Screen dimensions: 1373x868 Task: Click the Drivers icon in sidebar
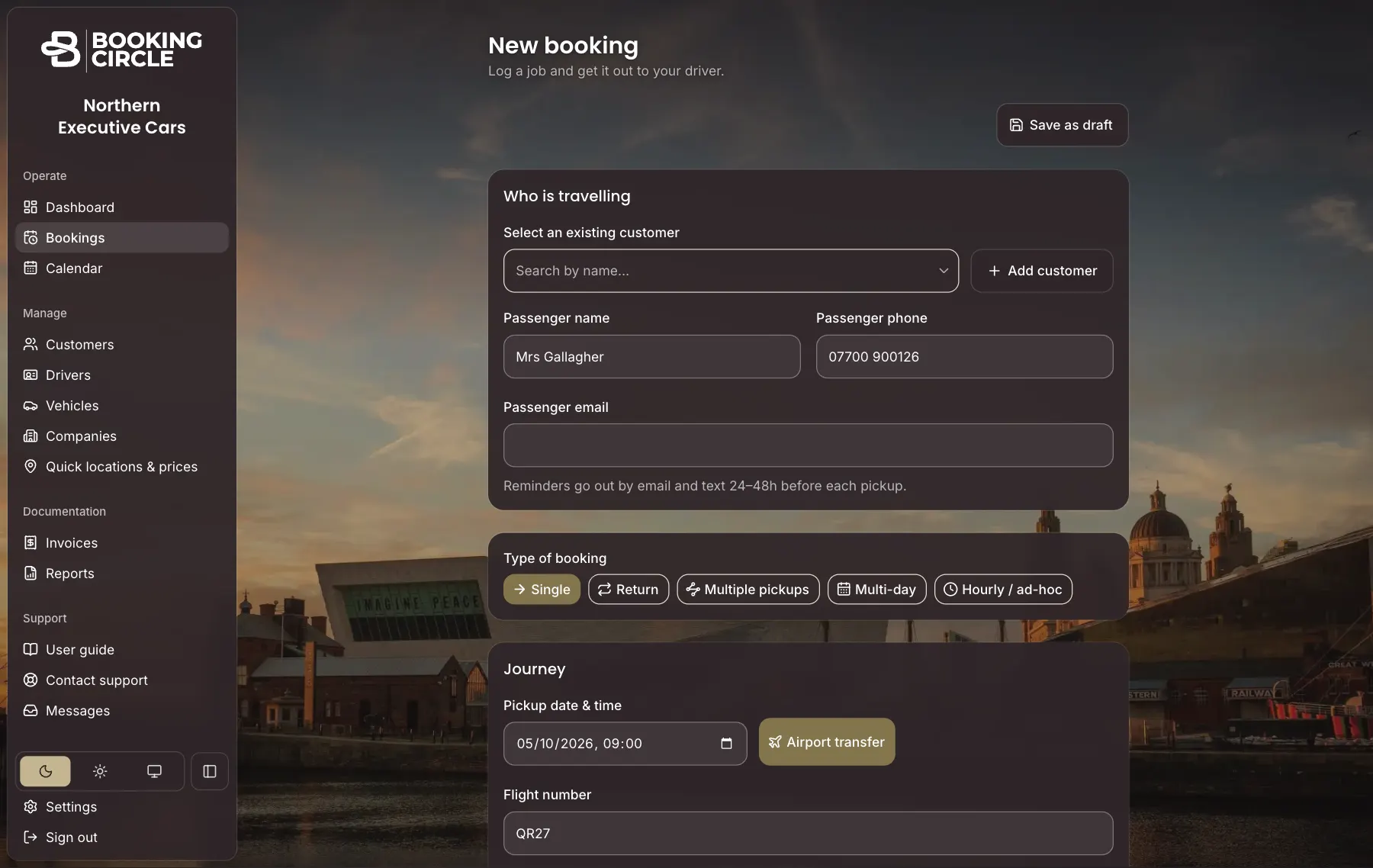31,375
